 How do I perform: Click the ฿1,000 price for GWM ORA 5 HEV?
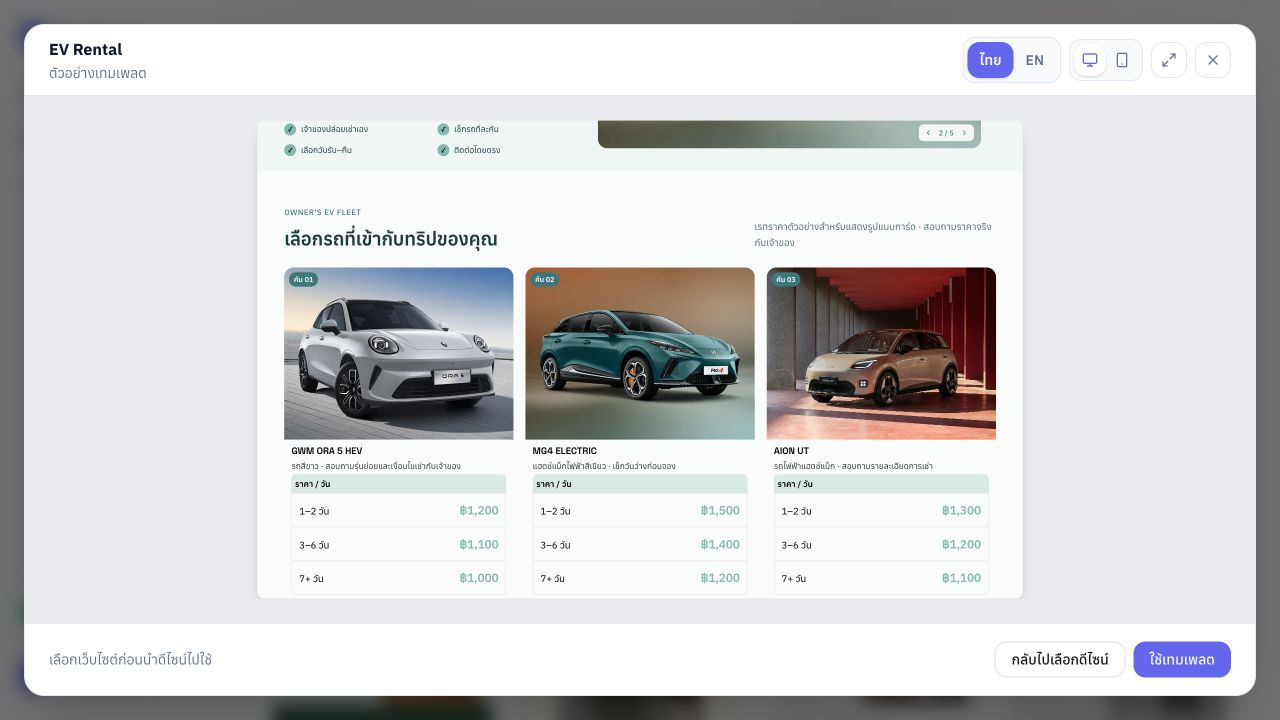[x=479, y=578]
